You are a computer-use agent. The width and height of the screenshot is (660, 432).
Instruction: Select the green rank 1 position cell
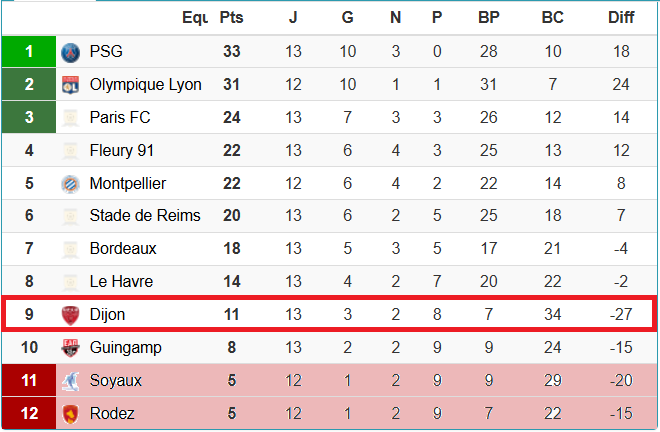pos(29,52)
